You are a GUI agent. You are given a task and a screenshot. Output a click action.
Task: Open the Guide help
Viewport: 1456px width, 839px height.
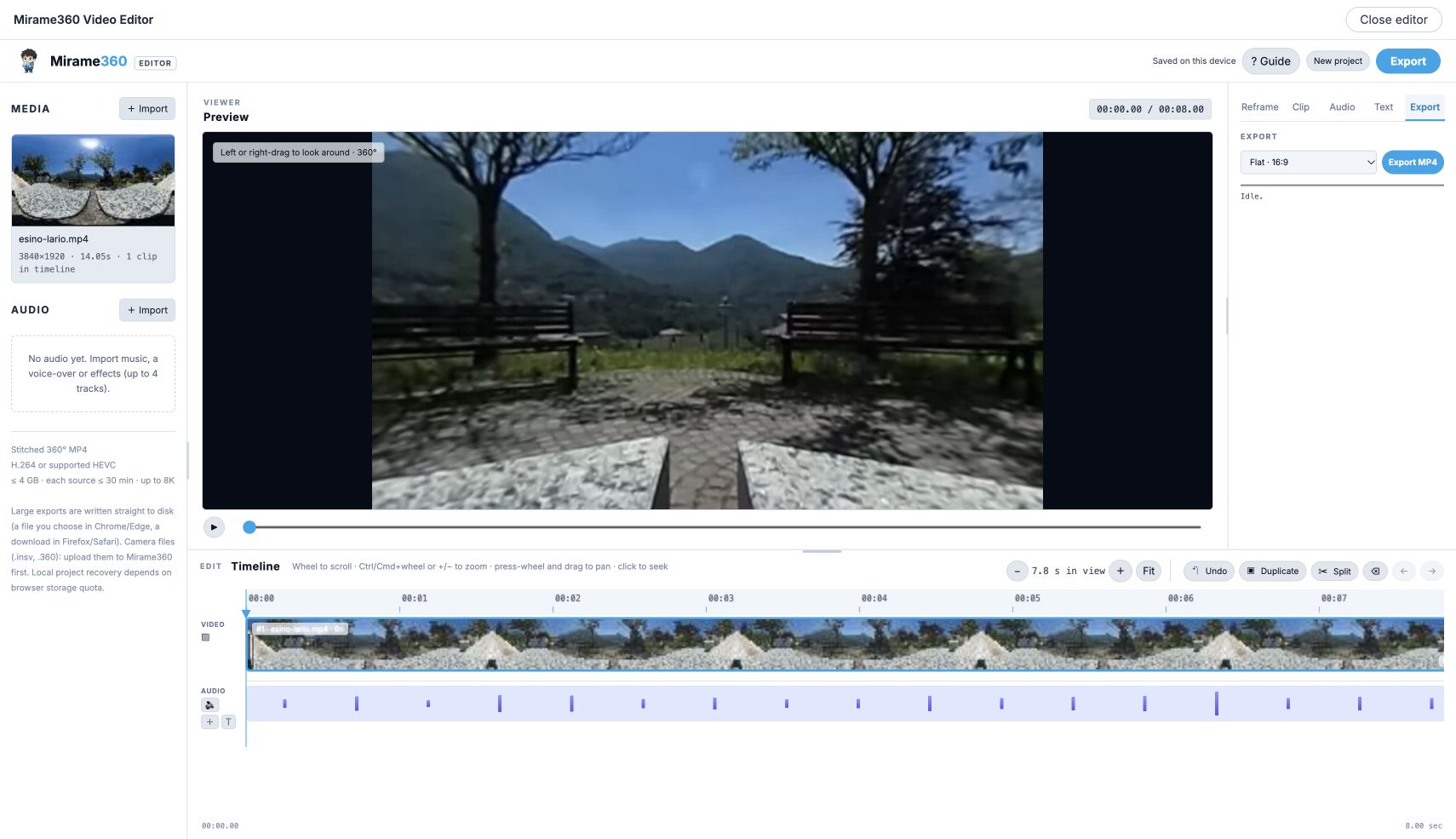tap(1270, 61)
